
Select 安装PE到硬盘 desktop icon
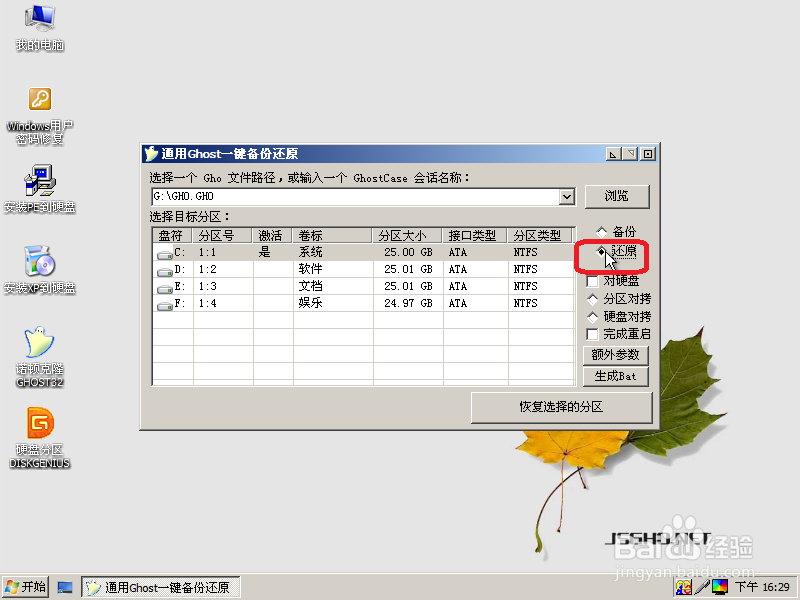[x=39, y=189]
